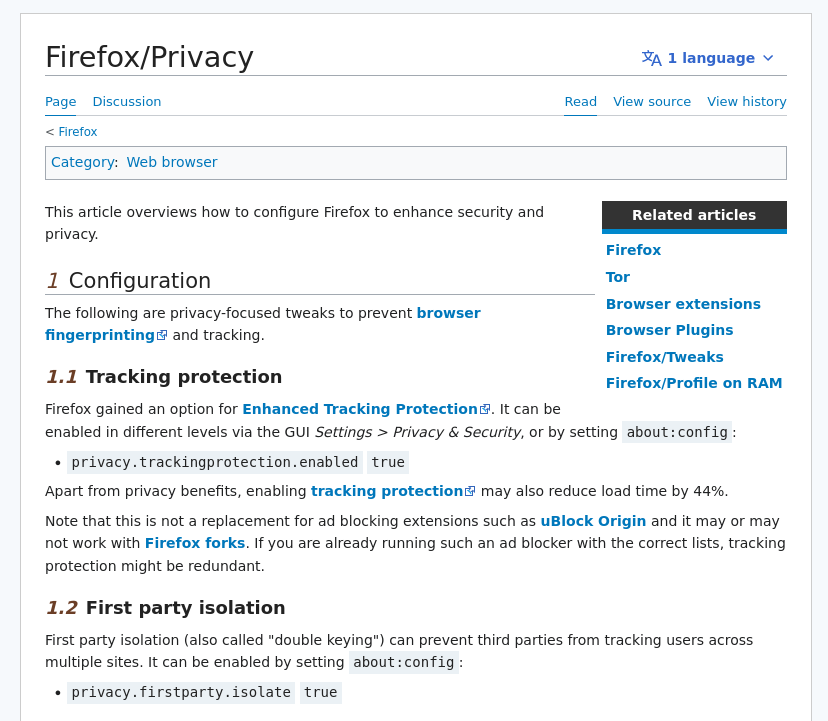This screenshot has height=721, width=828.
Task: Follow the uBlock Origin link
Action: 593,521
